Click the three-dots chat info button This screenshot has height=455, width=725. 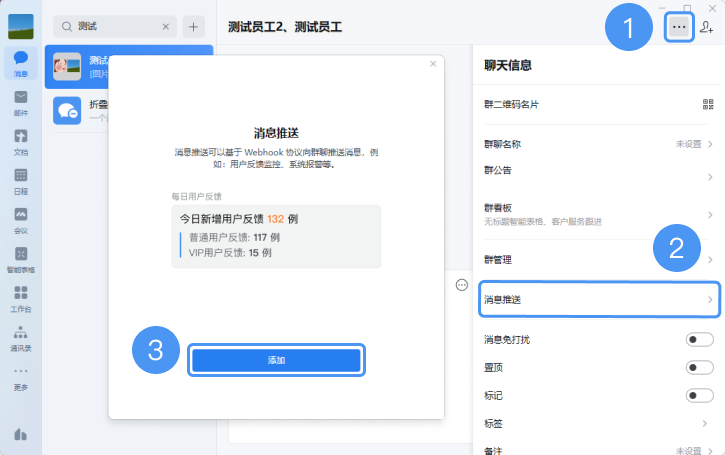[679, 28]
